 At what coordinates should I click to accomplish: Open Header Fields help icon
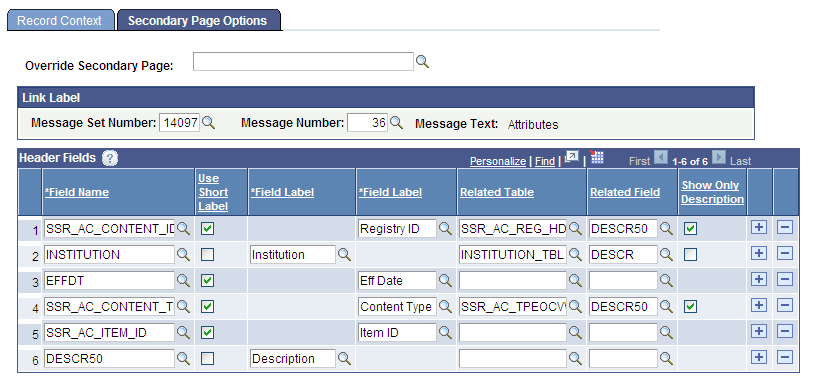109,158
